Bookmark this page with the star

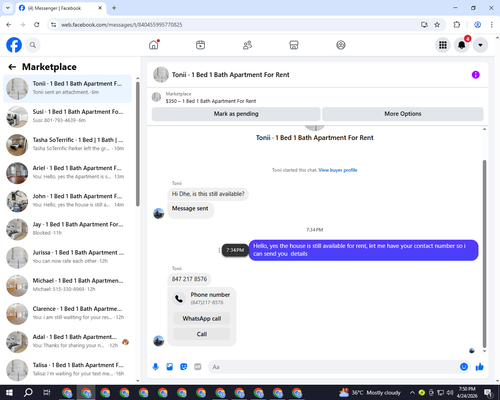point(437,25)
